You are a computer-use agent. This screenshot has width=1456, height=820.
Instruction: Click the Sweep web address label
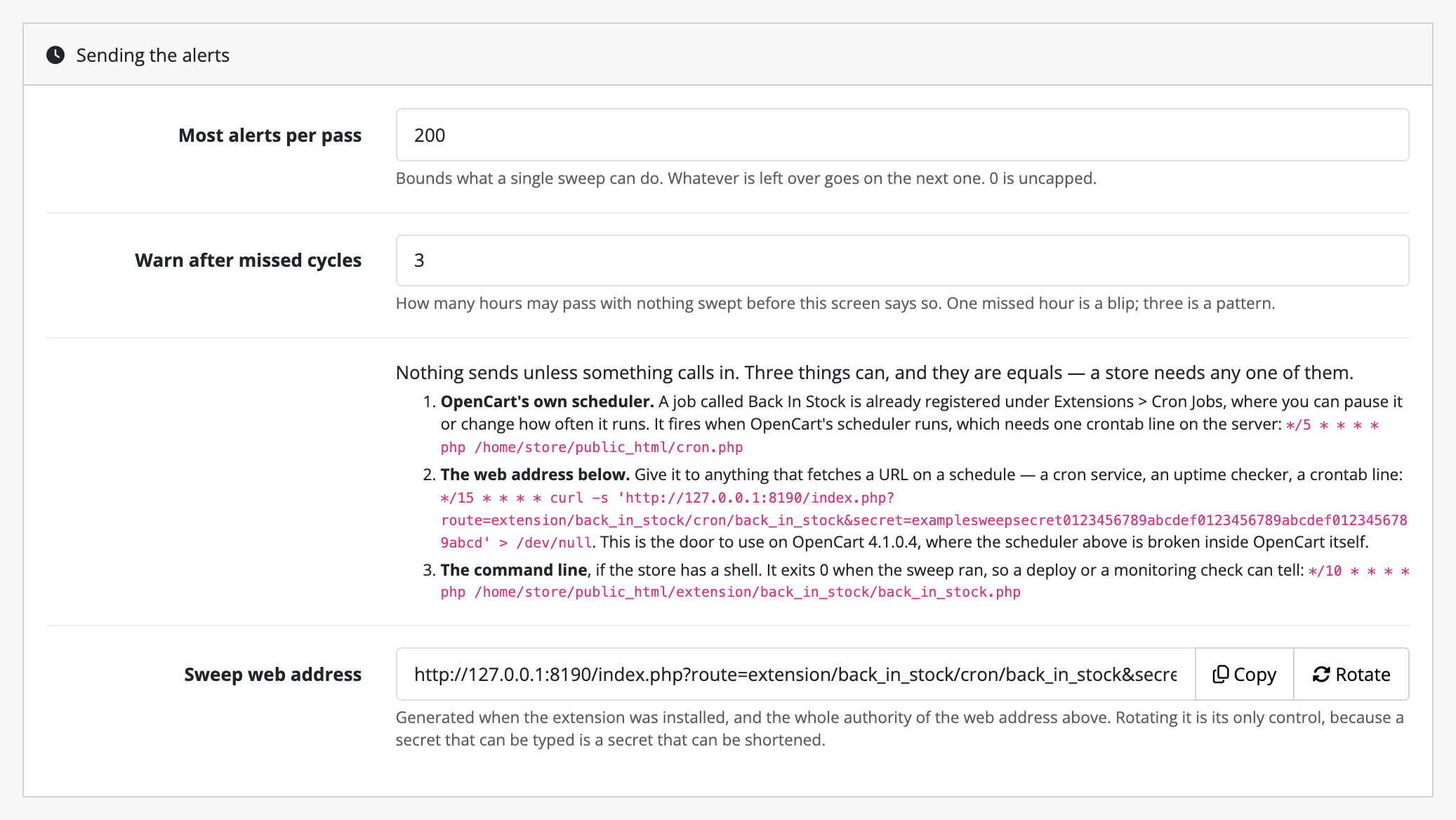pyautogui.click(x=272, y=674)
